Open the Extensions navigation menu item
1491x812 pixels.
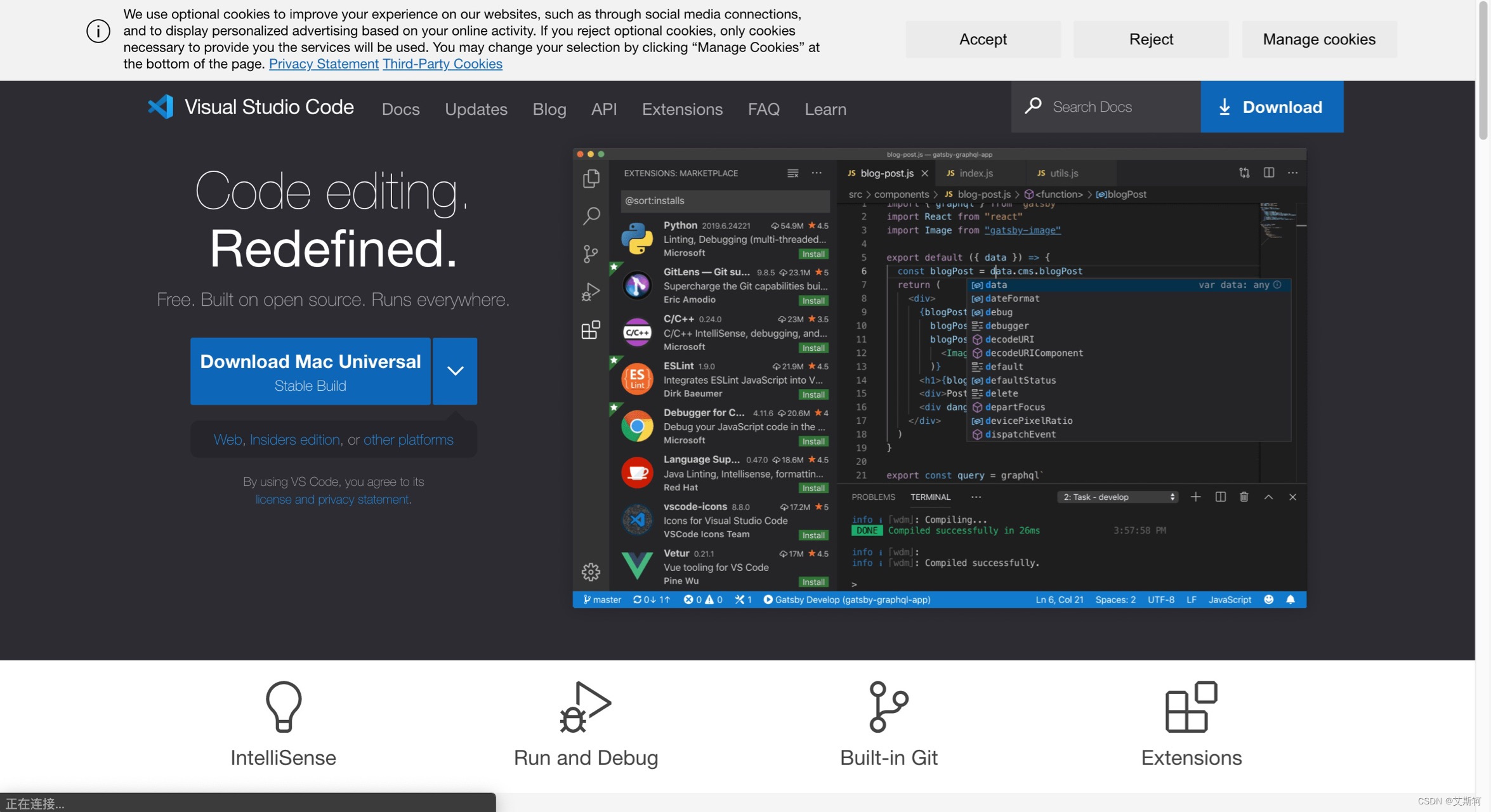click(x=682, y=109)
